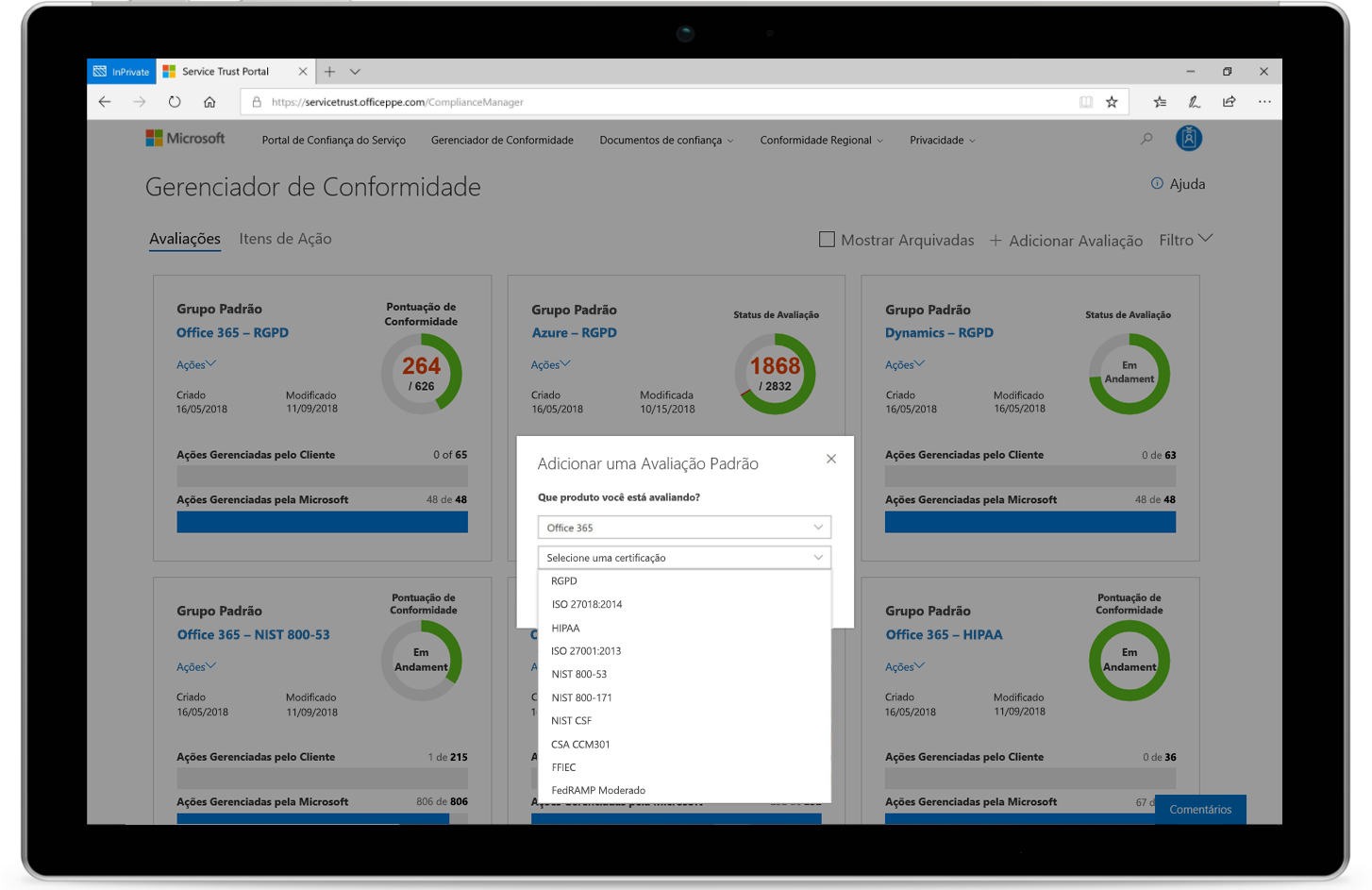Viewport: 1372px width, 890px height.
Task: Open Dynamics – RGPD assessment link
Action: (939, 332)
